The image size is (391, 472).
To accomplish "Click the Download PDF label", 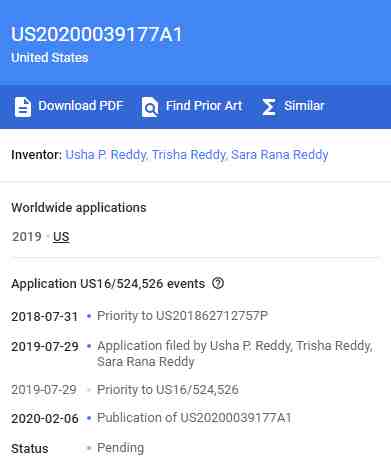I will (x=81, y=106).
